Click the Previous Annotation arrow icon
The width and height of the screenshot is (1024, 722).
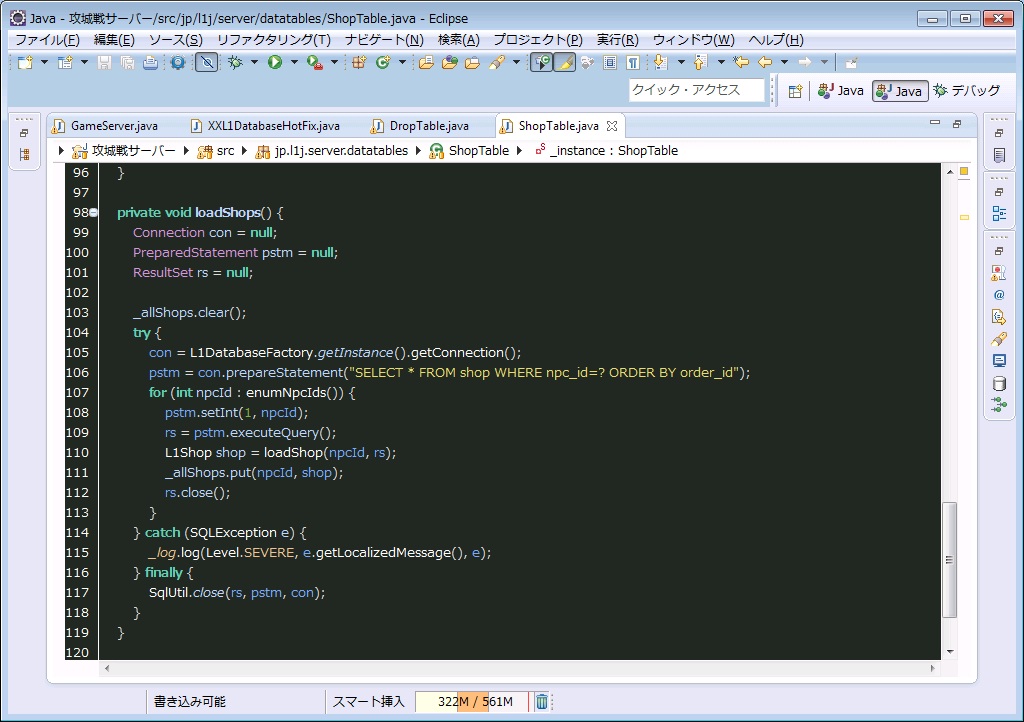700,63
